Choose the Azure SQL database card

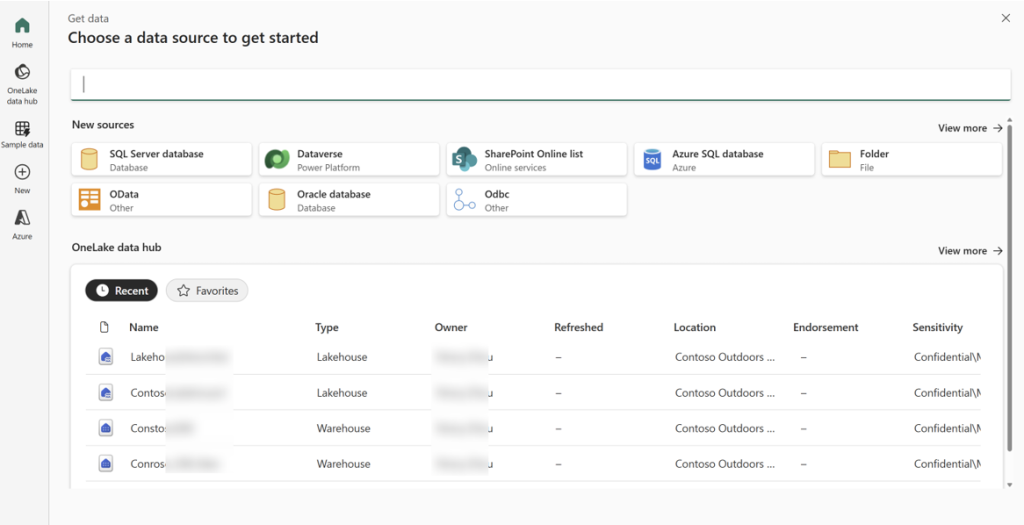(724, 159)
